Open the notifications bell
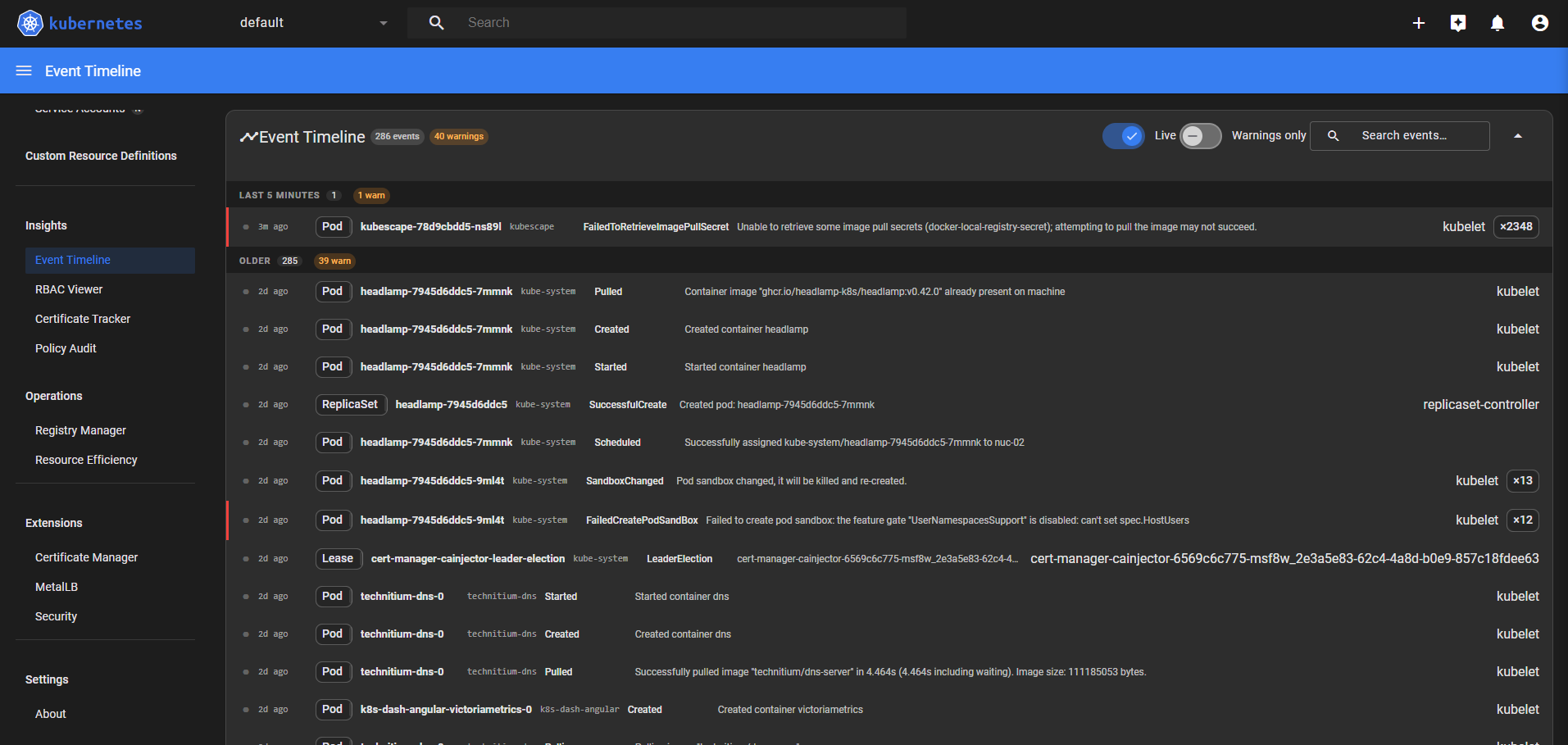This screenshot has height=745, width=1568. click(1498, 23)
